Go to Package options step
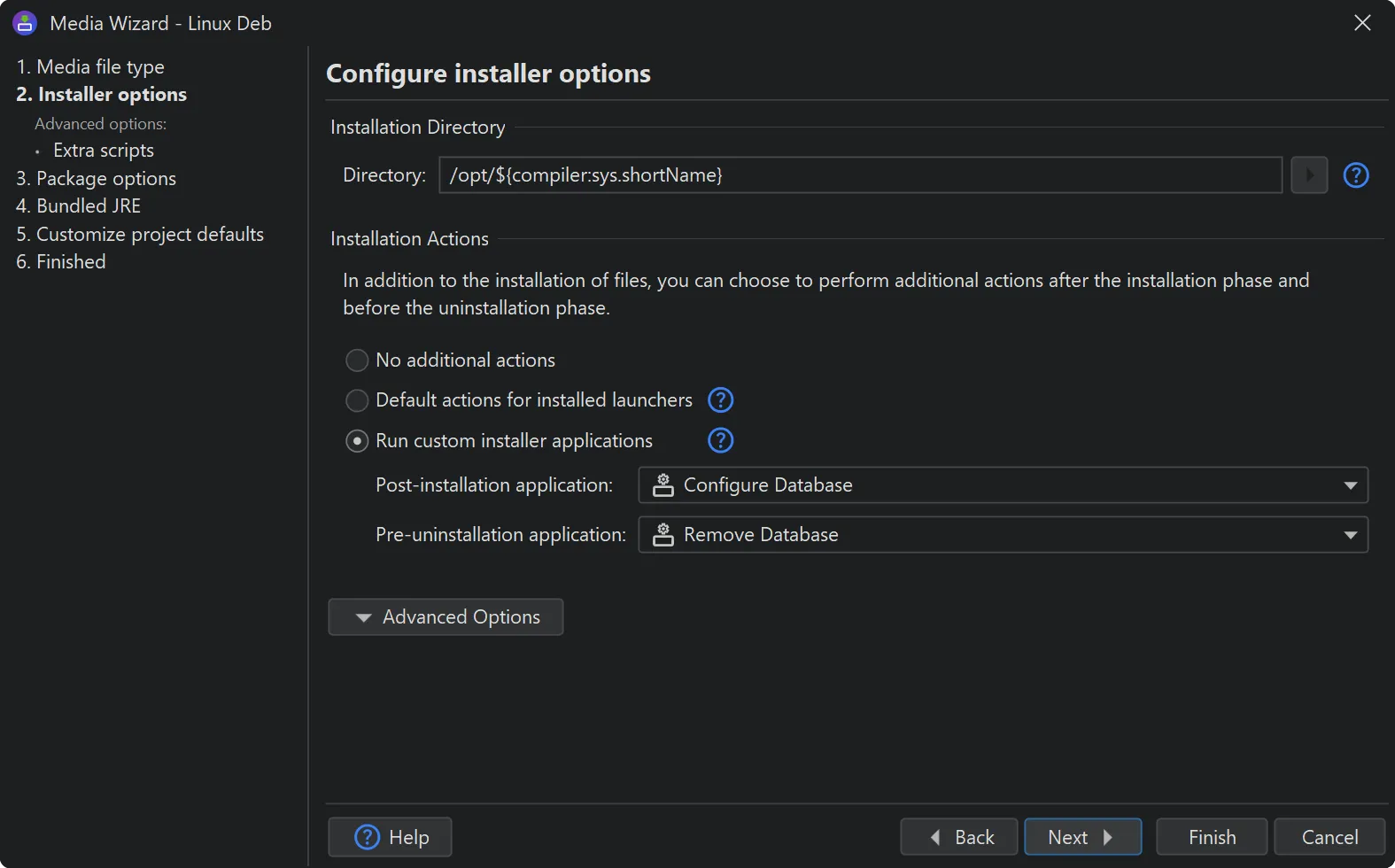This screenshot has width=1395, height=868. [x=96, y=178]
